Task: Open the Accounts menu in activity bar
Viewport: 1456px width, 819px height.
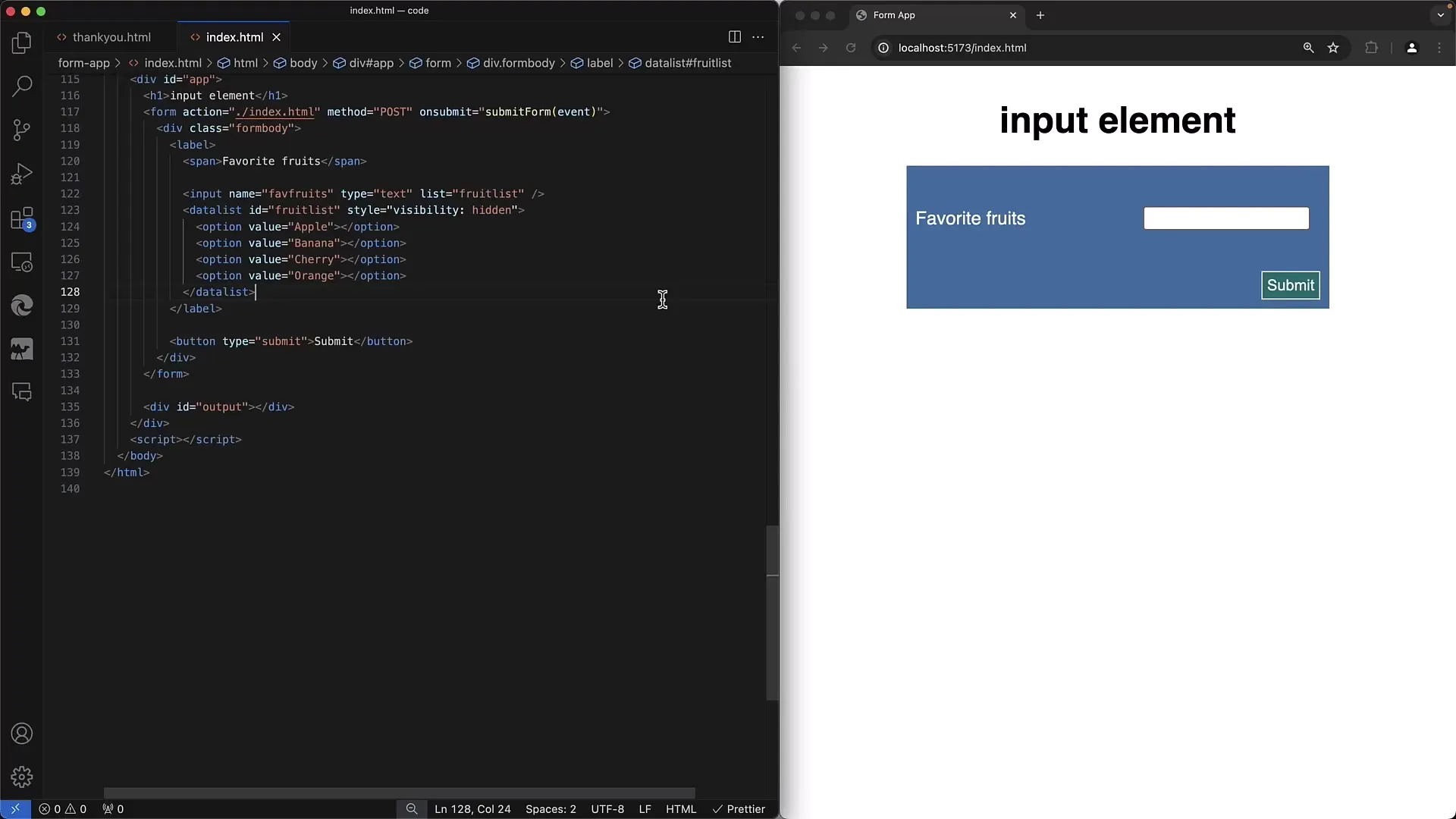Action: [x=22, y=733]
